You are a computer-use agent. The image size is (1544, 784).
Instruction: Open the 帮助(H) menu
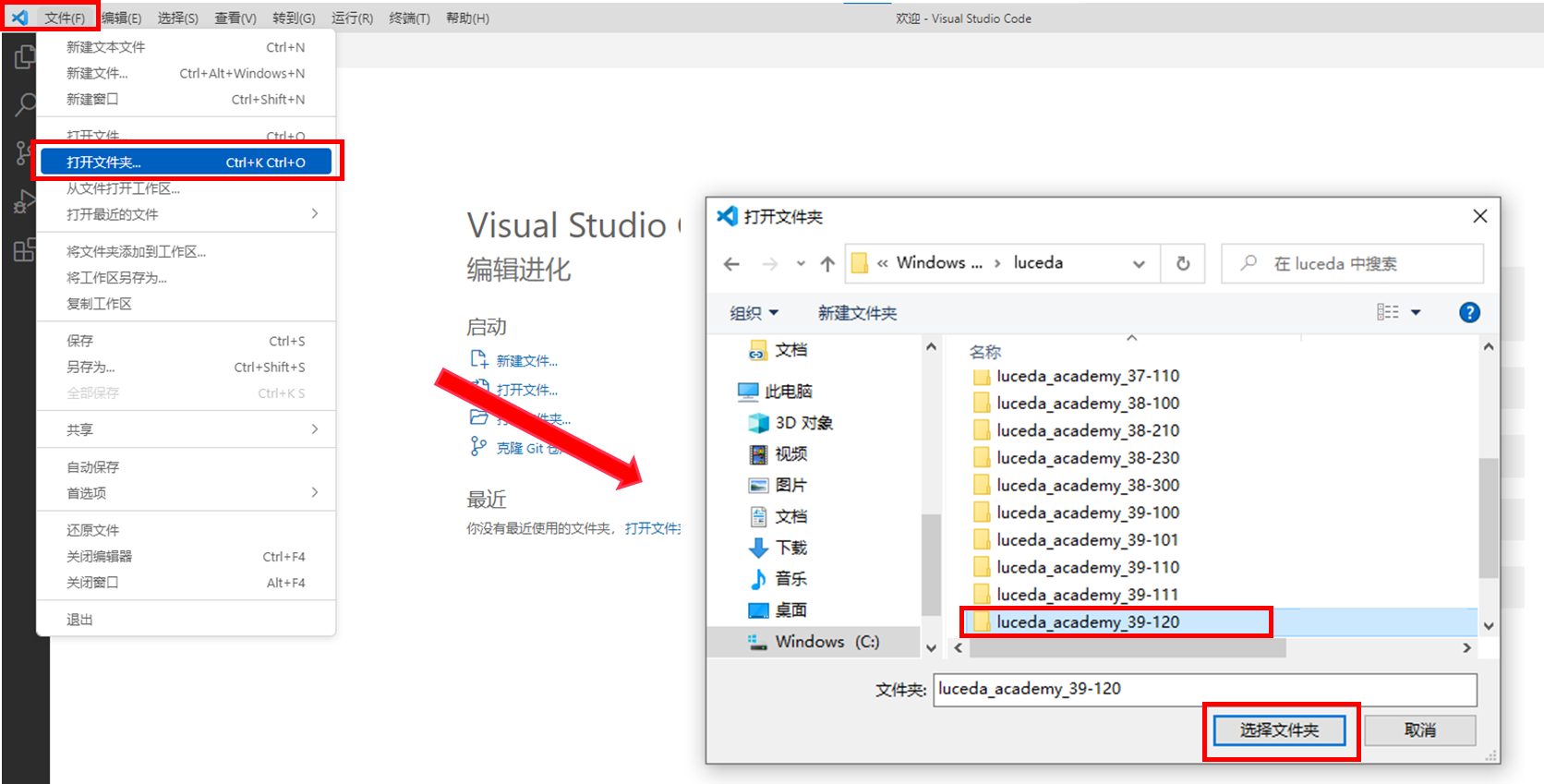(467, 18)
